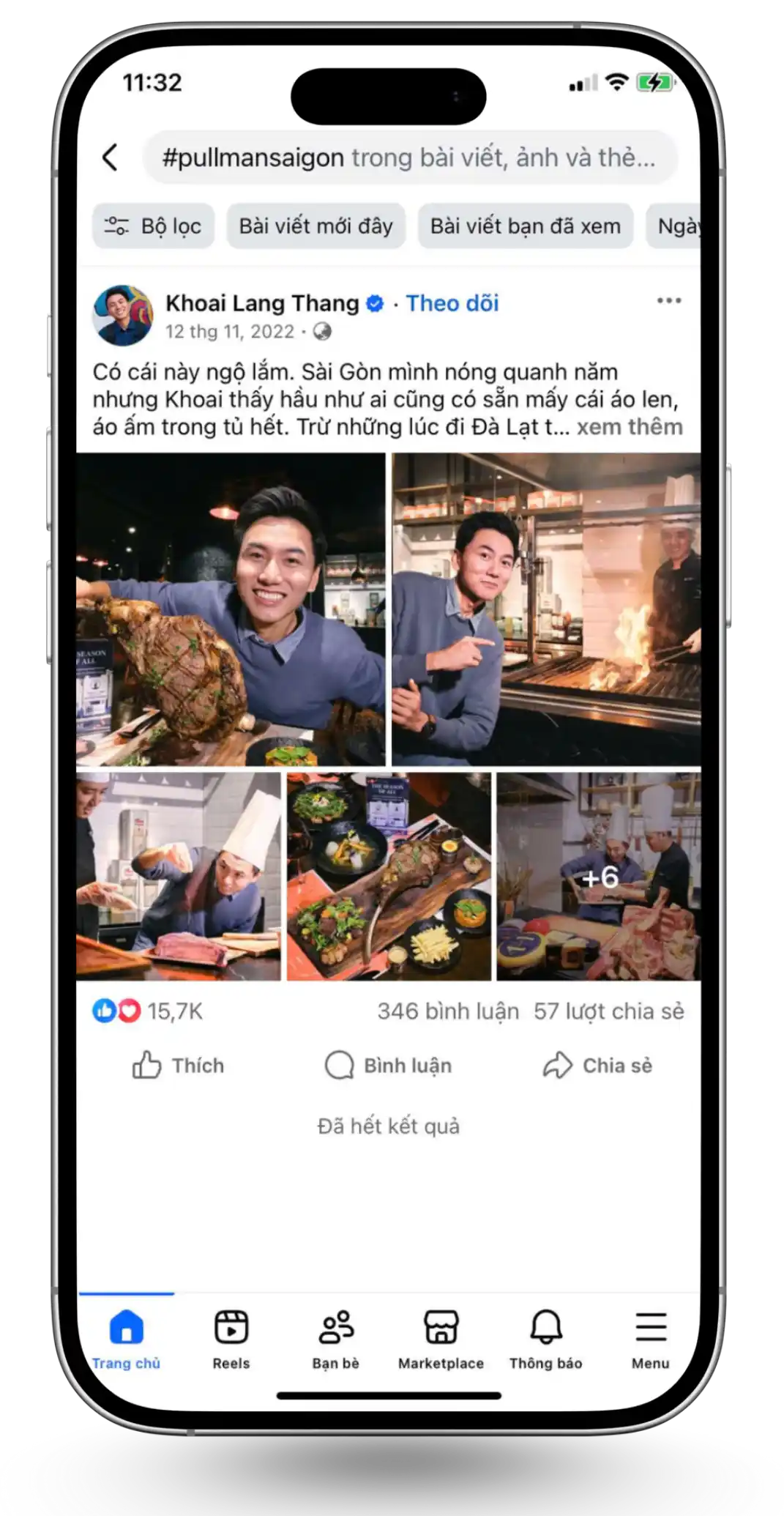
Task: Toggle the Bài viết bạn đã xem filter
Action: click(x=525, y=226)
